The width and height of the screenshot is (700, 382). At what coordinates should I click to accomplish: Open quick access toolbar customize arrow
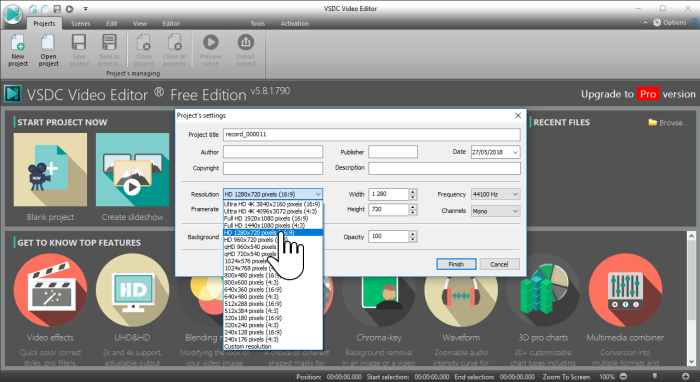coord(85,8)
